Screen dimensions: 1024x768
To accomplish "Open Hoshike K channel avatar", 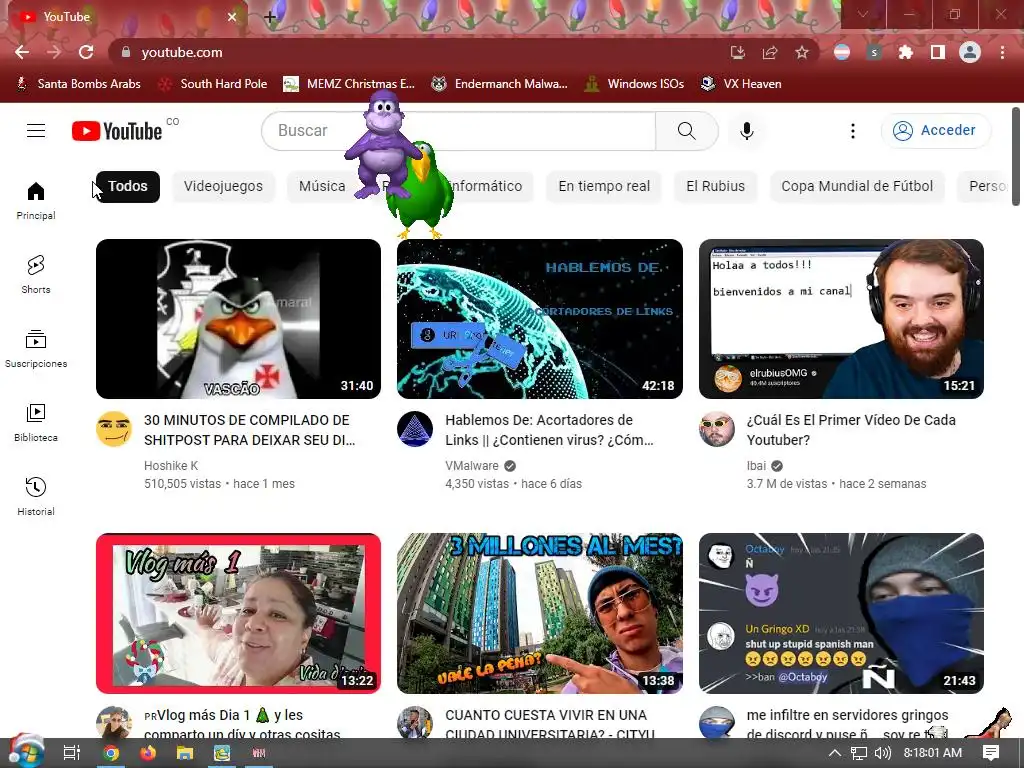I will [x=114, y=429].
